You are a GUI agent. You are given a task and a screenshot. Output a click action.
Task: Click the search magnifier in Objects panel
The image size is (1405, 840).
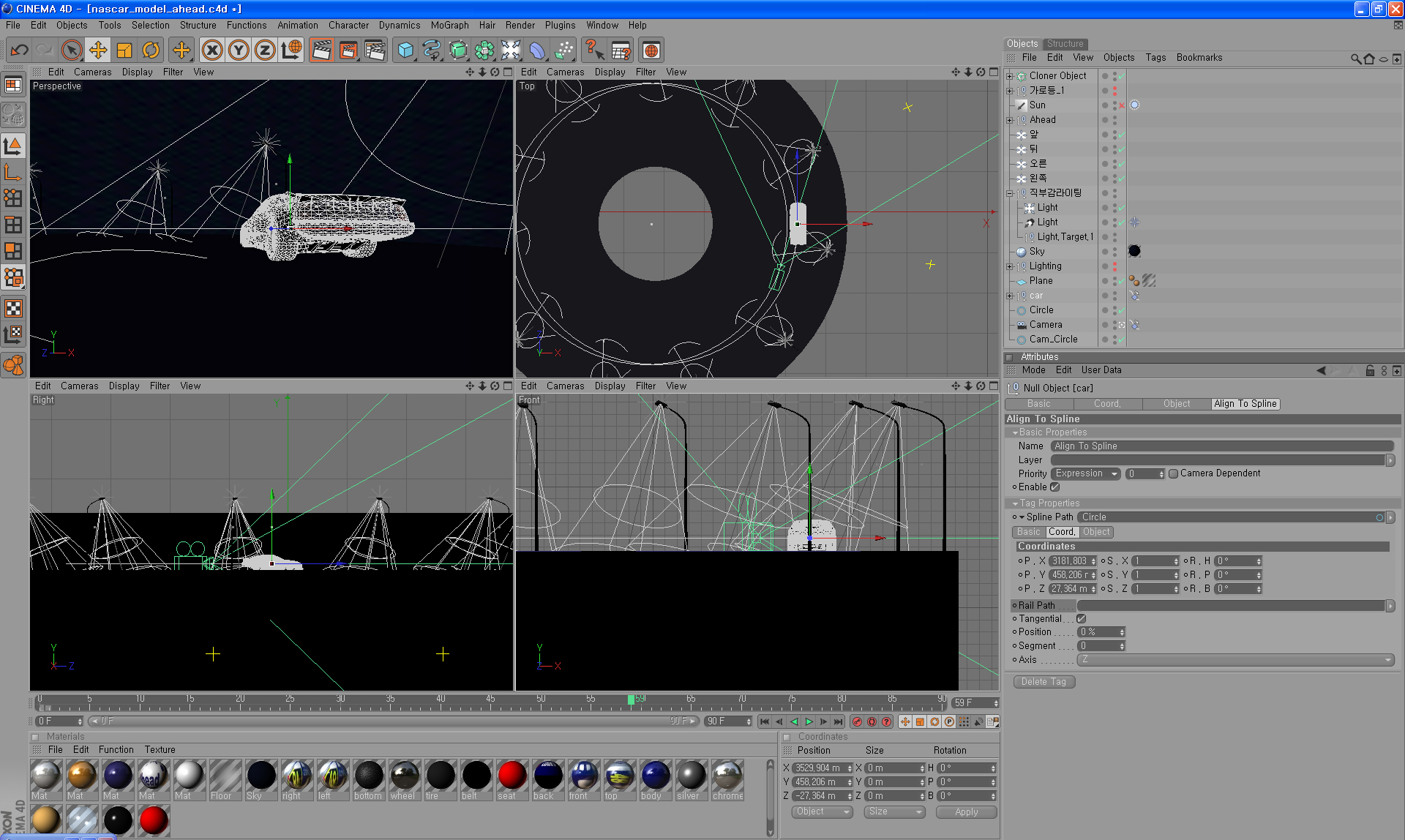click(x=1356, y=59)
